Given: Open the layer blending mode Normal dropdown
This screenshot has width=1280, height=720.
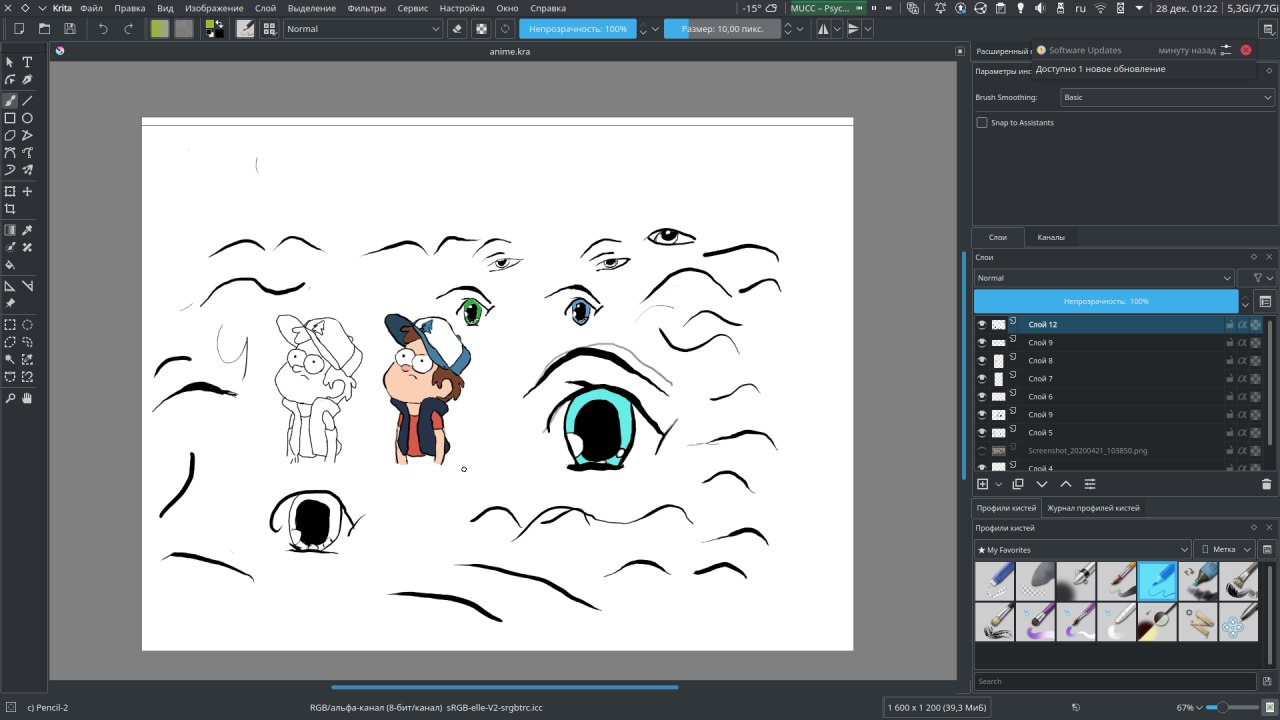Looking at the screenshot, I should [1104, 278].
